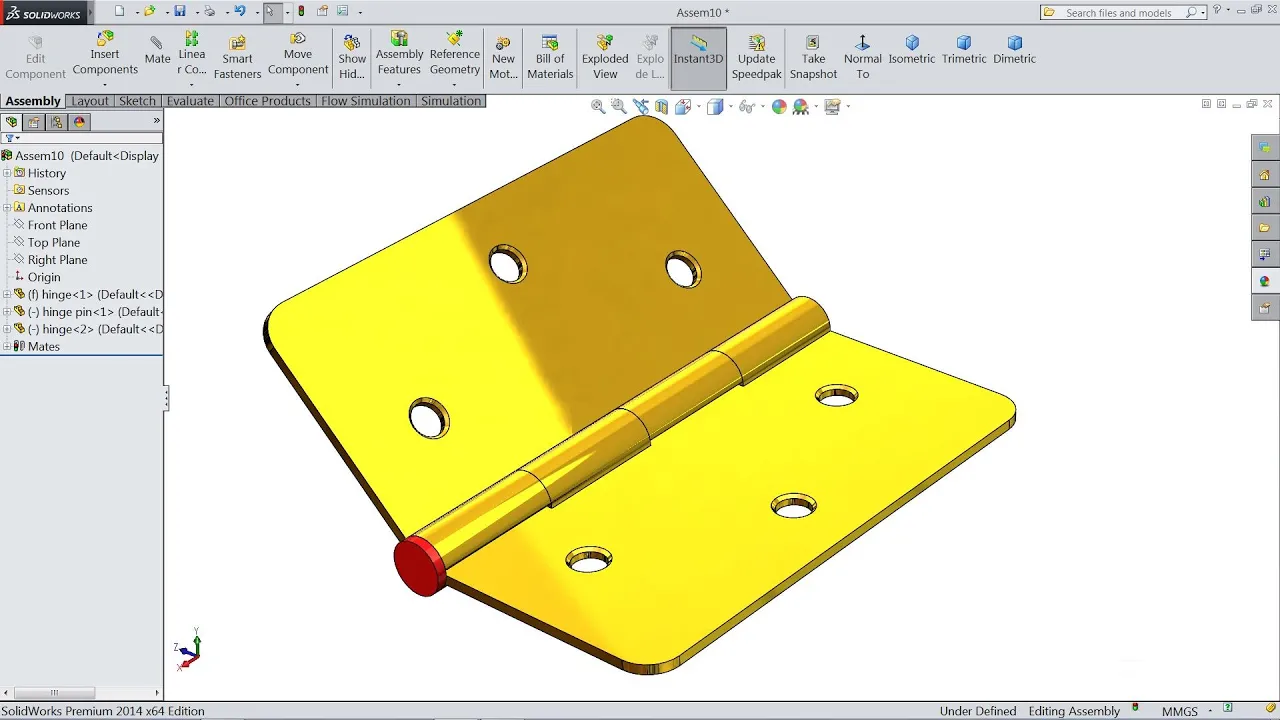Click Edit Appearance color ball in view toolbar
The width and height of the screenshot is (1280, 720).
(779, 106)
